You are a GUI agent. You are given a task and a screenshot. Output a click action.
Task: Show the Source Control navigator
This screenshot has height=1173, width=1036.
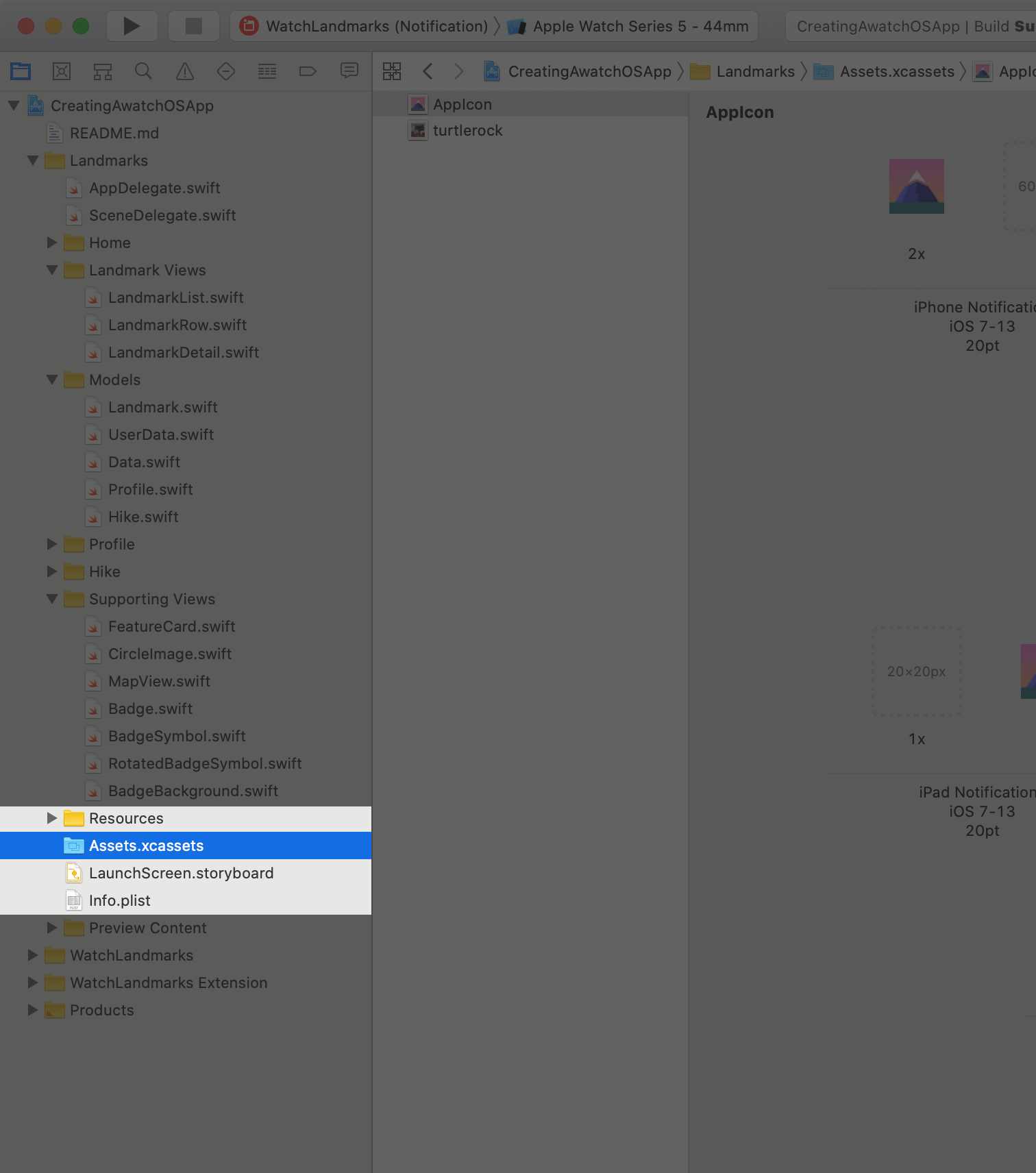click(x=62, y=71)
